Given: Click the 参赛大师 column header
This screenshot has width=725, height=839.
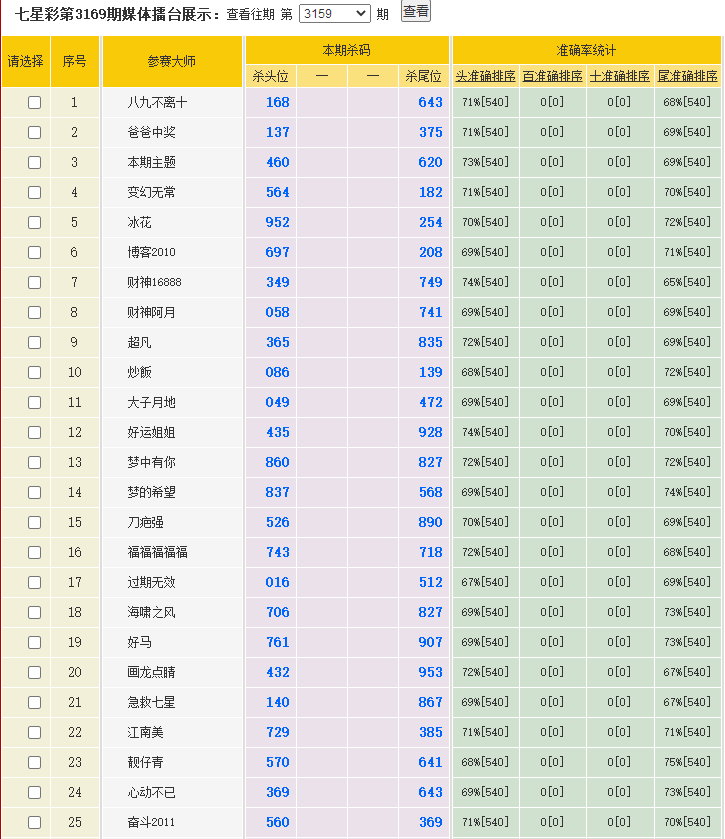Looking at the screenshot, I should tap(172, 61).
